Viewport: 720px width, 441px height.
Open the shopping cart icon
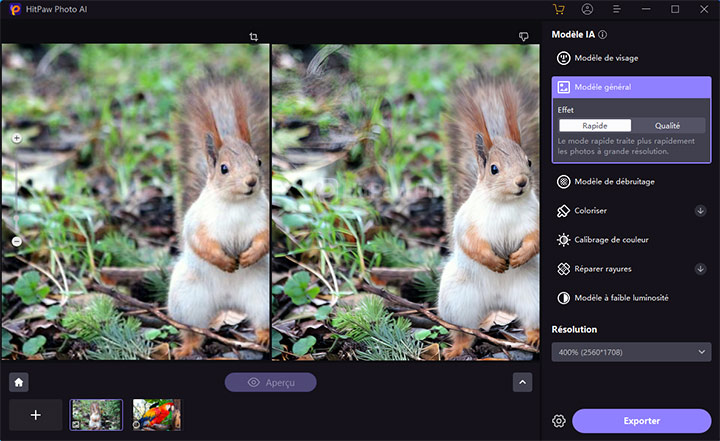pyautogui.click(x=558, y=9)
